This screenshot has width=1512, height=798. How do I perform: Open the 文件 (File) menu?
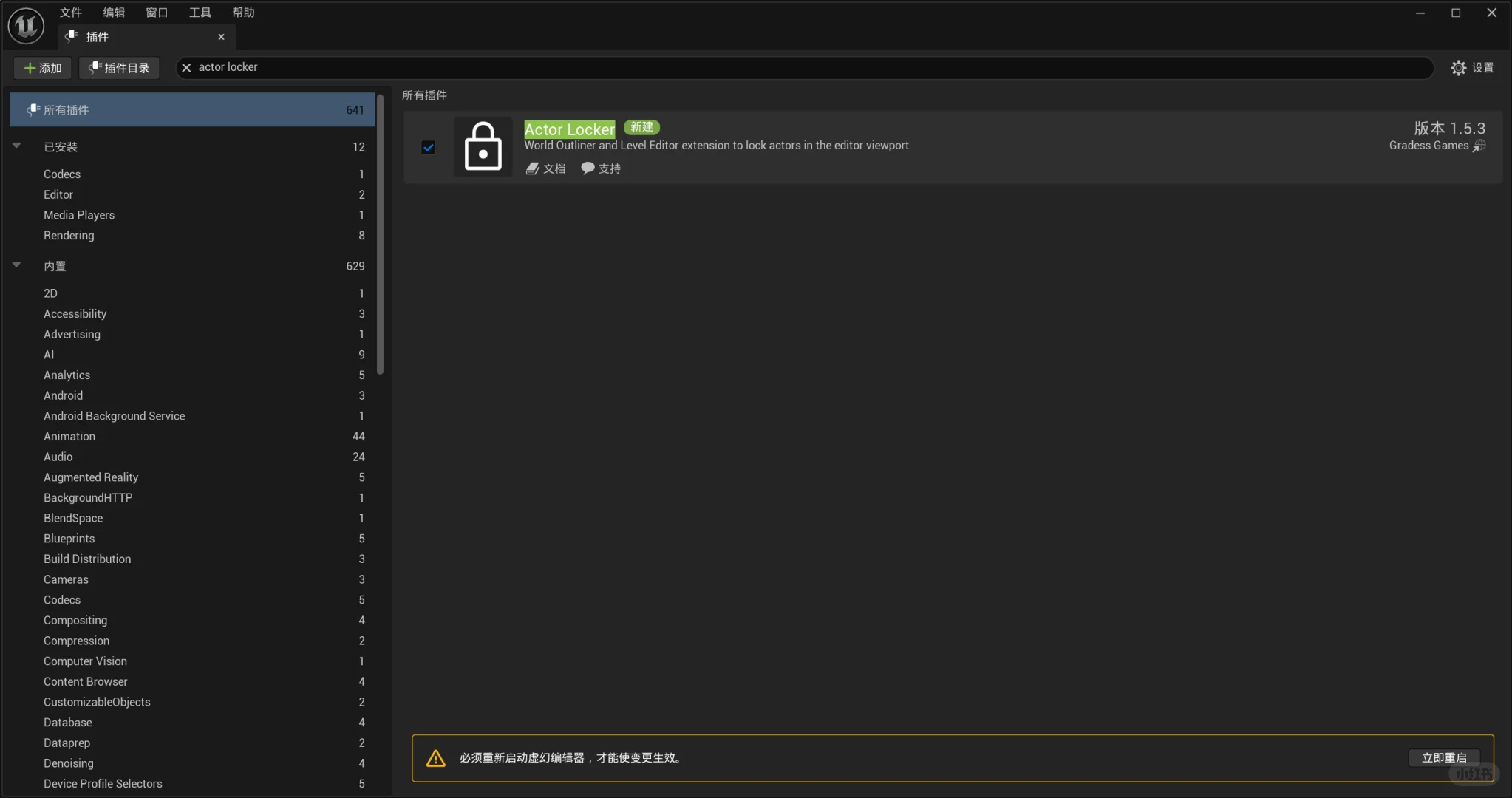coord(70,12)
